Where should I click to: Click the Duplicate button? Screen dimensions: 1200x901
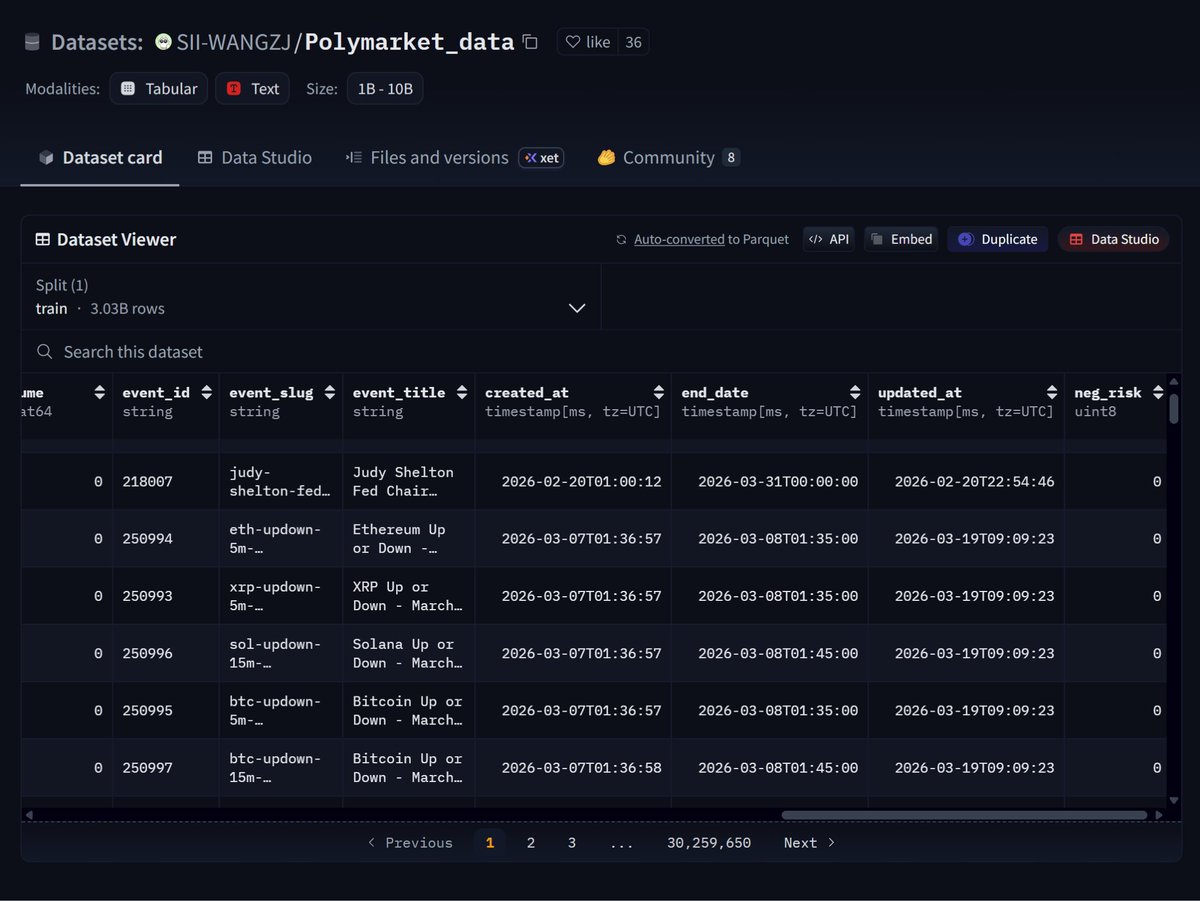click(x=997, y=239)
